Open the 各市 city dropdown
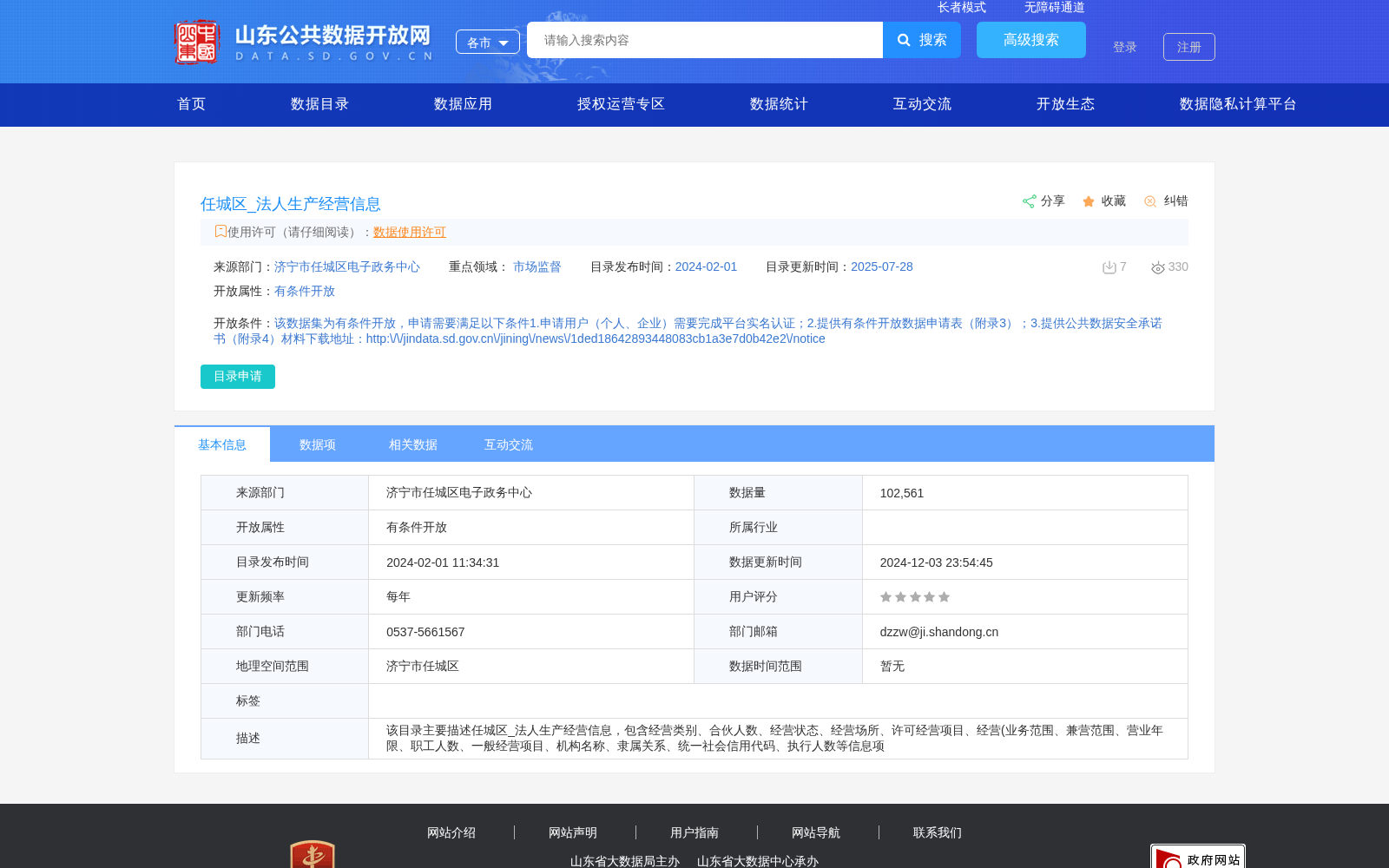The image size is (1389, 868). 488,42
